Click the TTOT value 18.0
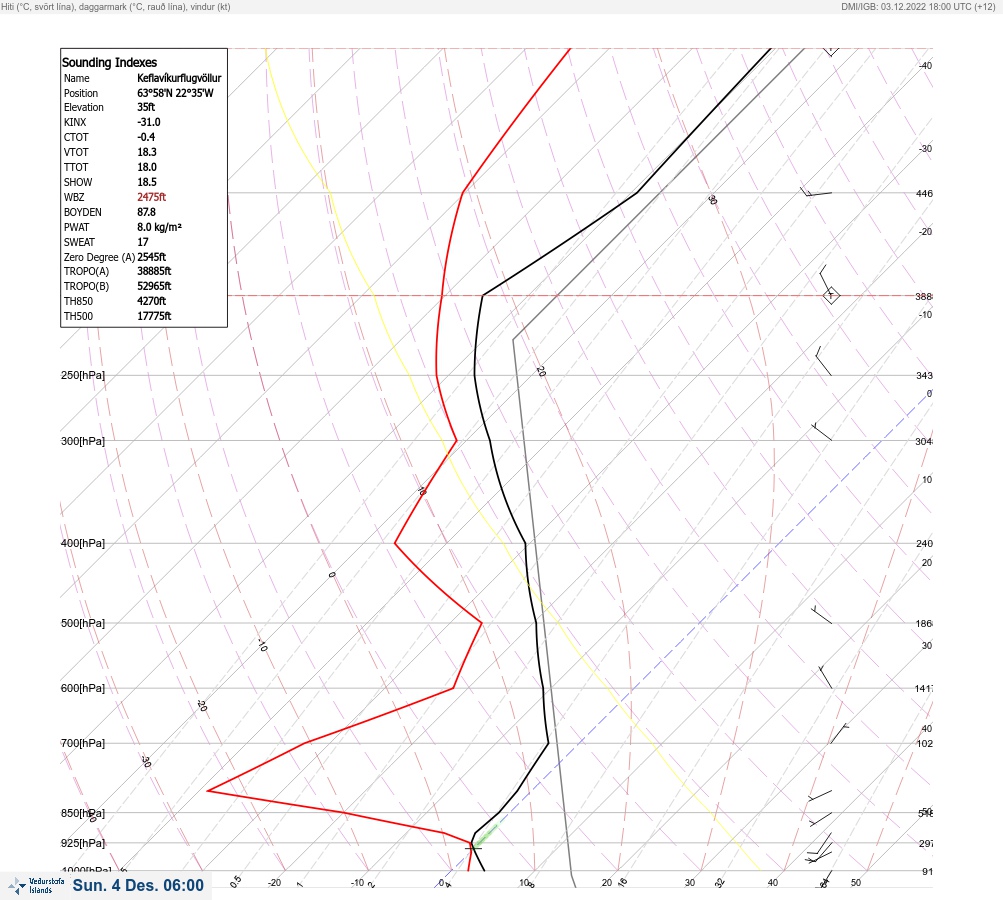The width and height of the screenshot is (1003, 900). pyautogui.click(x=147, y=167)
